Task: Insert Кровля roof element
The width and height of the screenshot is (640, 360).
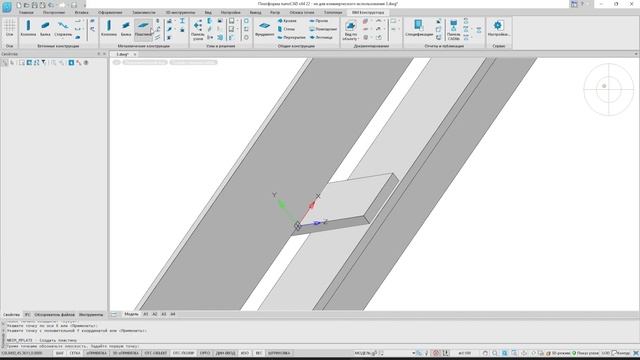Action: 287,21
